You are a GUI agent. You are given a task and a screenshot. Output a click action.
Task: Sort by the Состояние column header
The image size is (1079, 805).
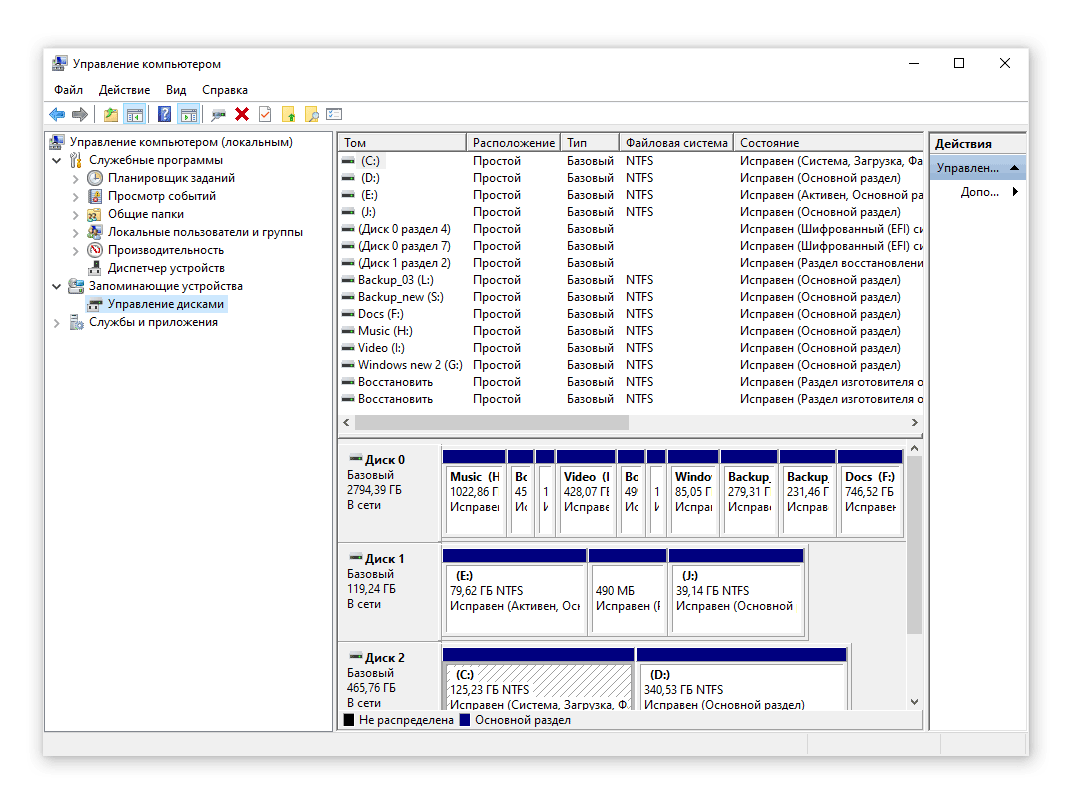point(828,142)
